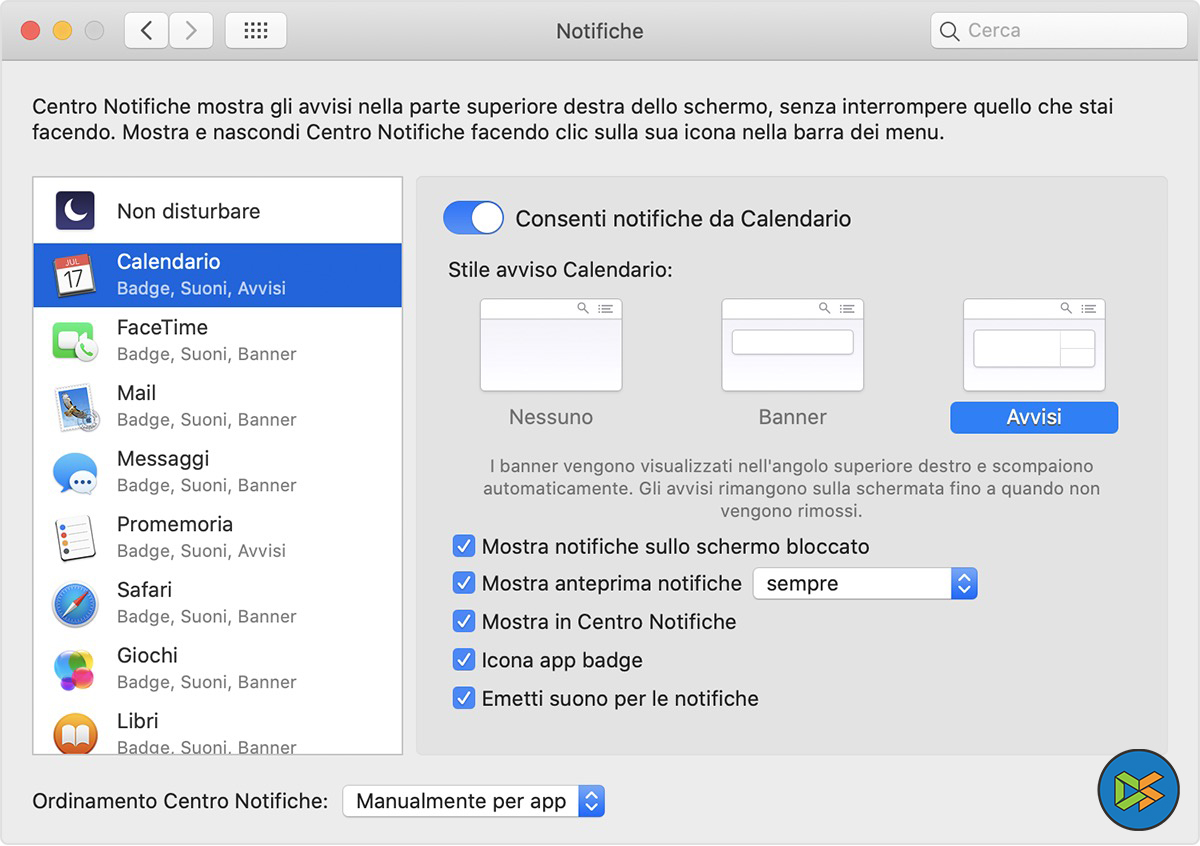This screenshot has height=846, width=1200.
Task: Click the Libri book icon
Action: pyautogui.click(x=75, y=733)
